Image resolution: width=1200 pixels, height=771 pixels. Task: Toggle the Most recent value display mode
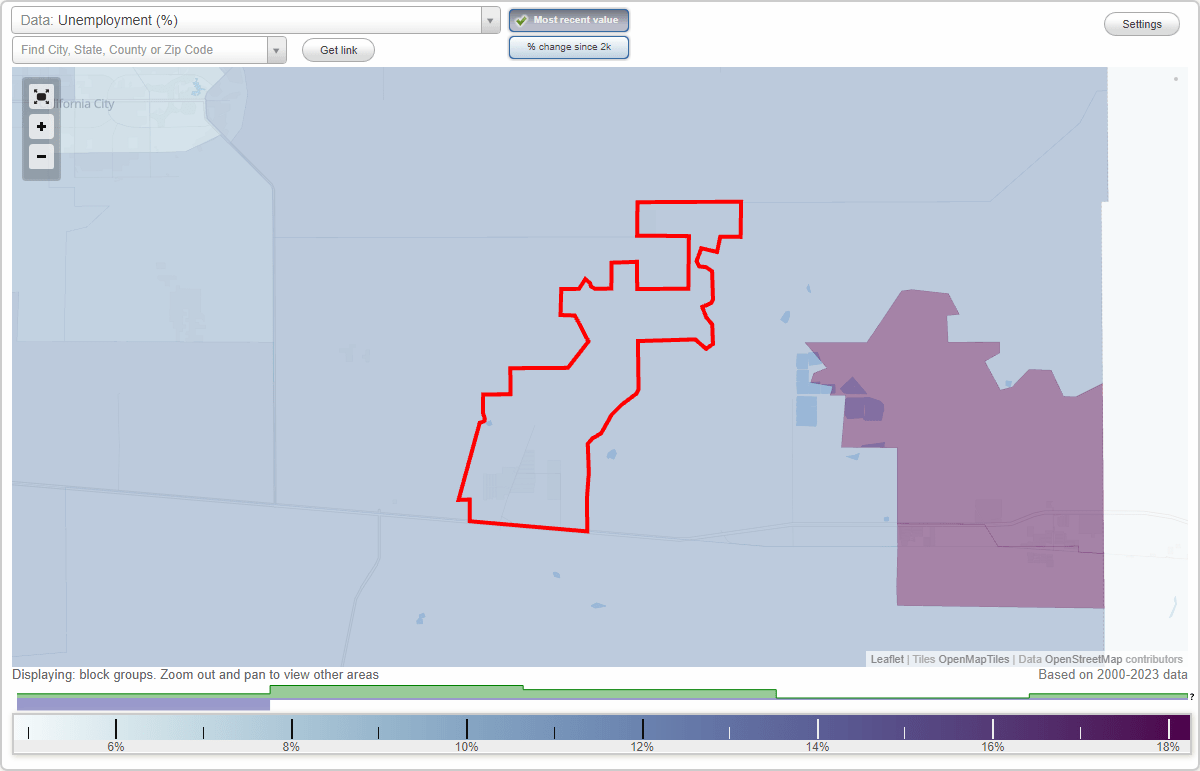point(568,19)
